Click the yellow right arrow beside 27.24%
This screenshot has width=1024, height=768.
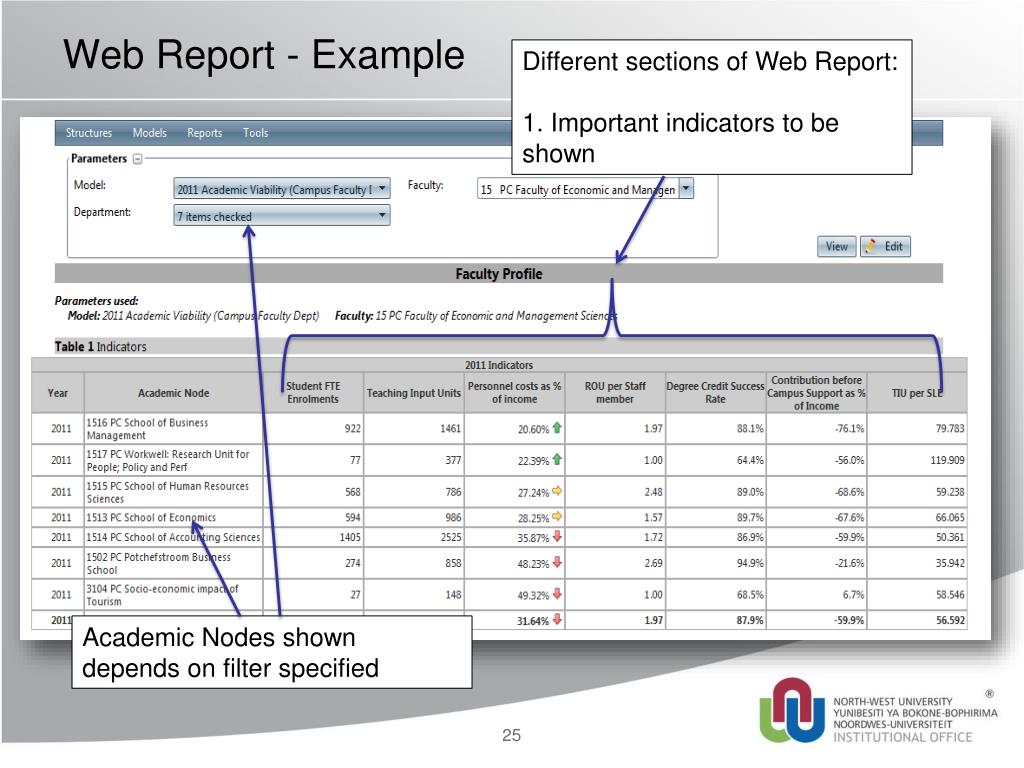557,492
